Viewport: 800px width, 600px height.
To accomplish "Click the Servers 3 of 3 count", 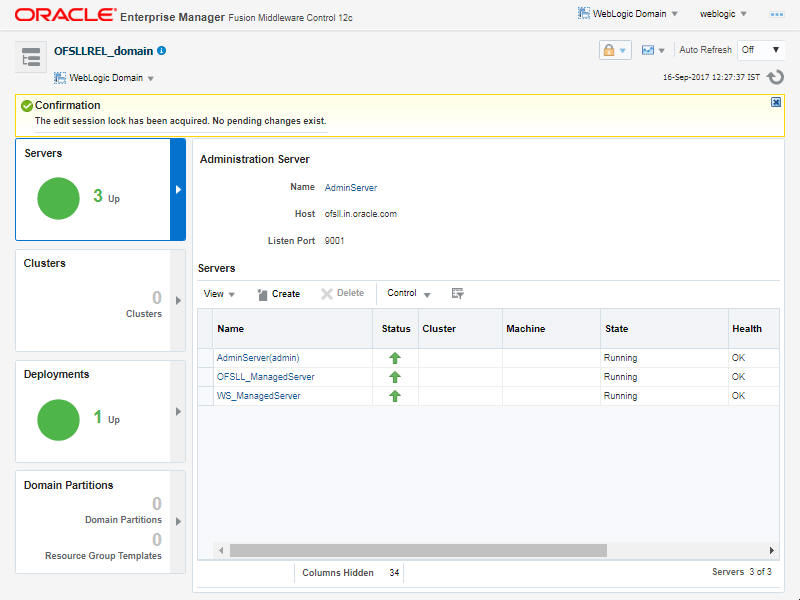I will click(x=742, y=572).
